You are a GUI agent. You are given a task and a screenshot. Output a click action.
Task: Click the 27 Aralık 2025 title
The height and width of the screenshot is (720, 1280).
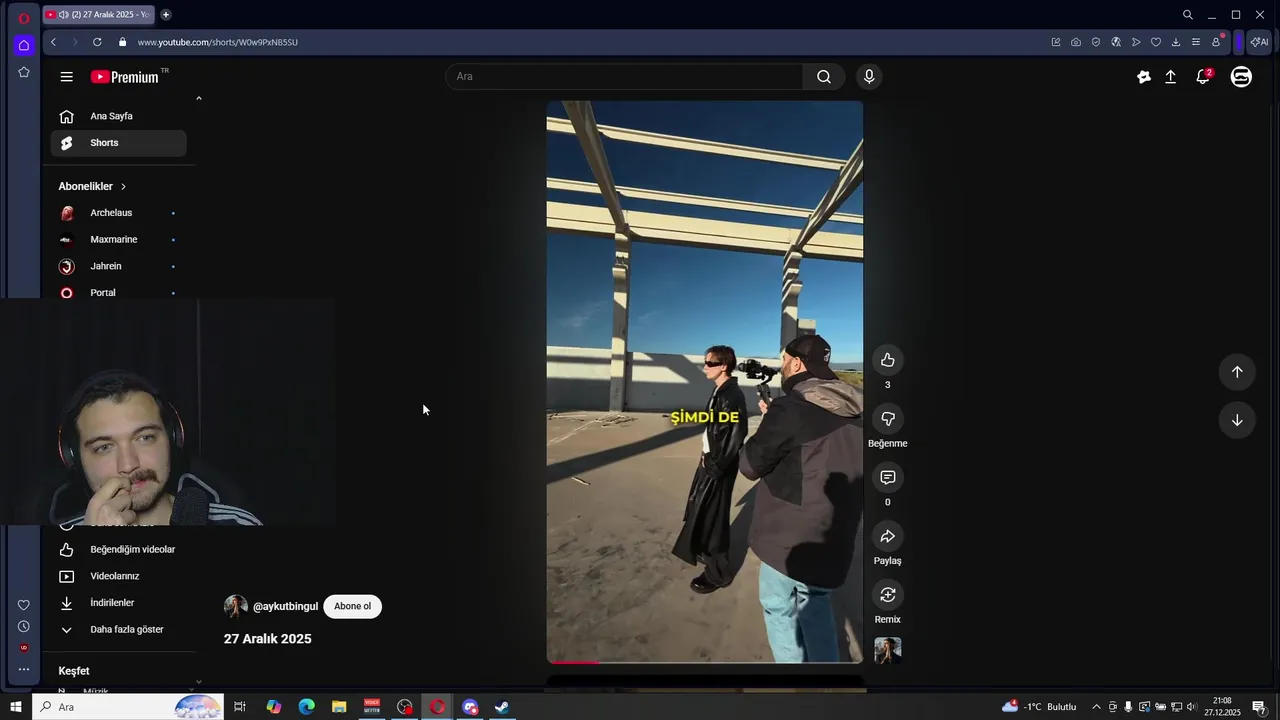[x=267, y=639]
